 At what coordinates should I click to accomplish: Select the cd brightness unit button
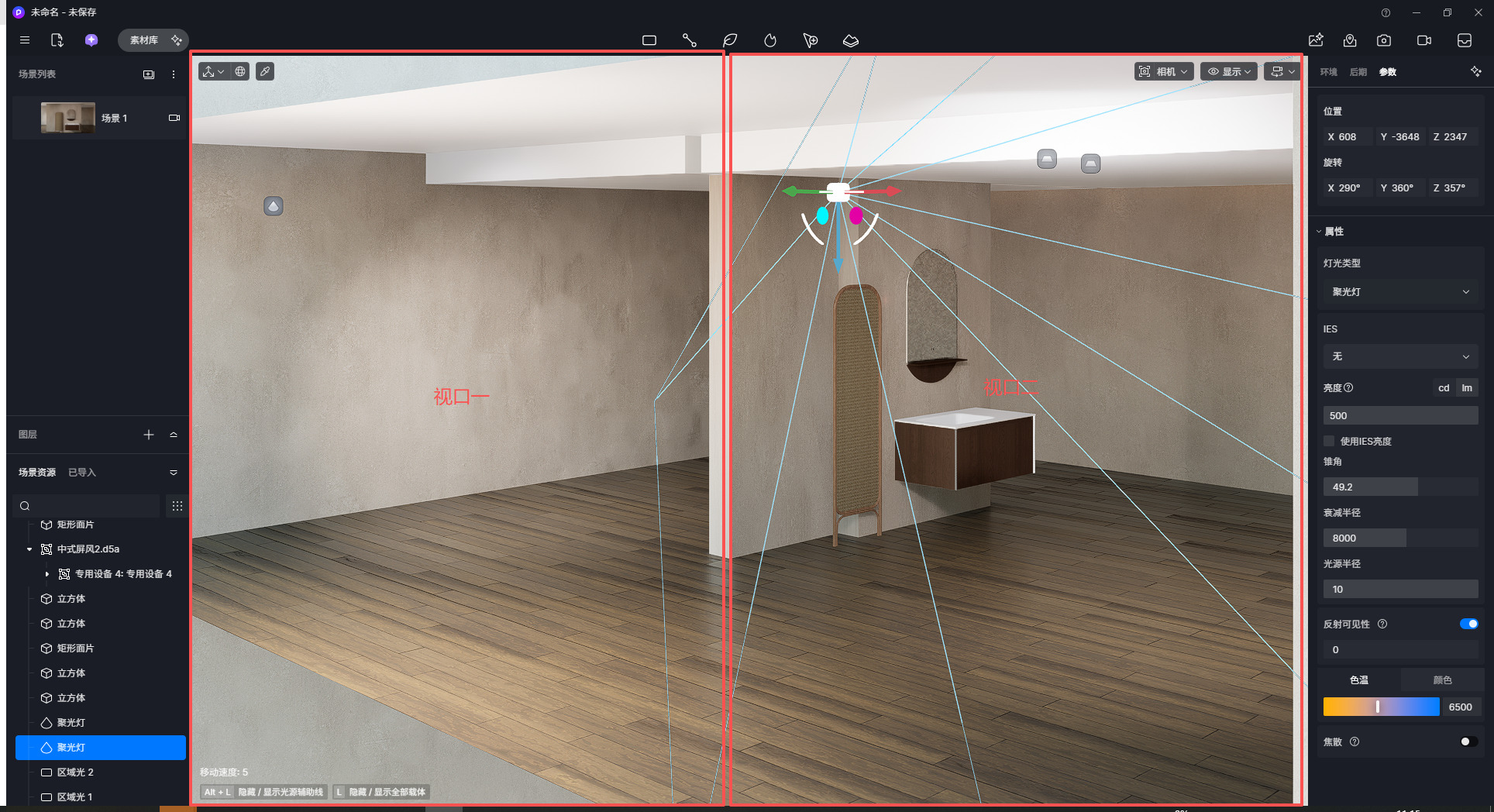point(1444,388)
